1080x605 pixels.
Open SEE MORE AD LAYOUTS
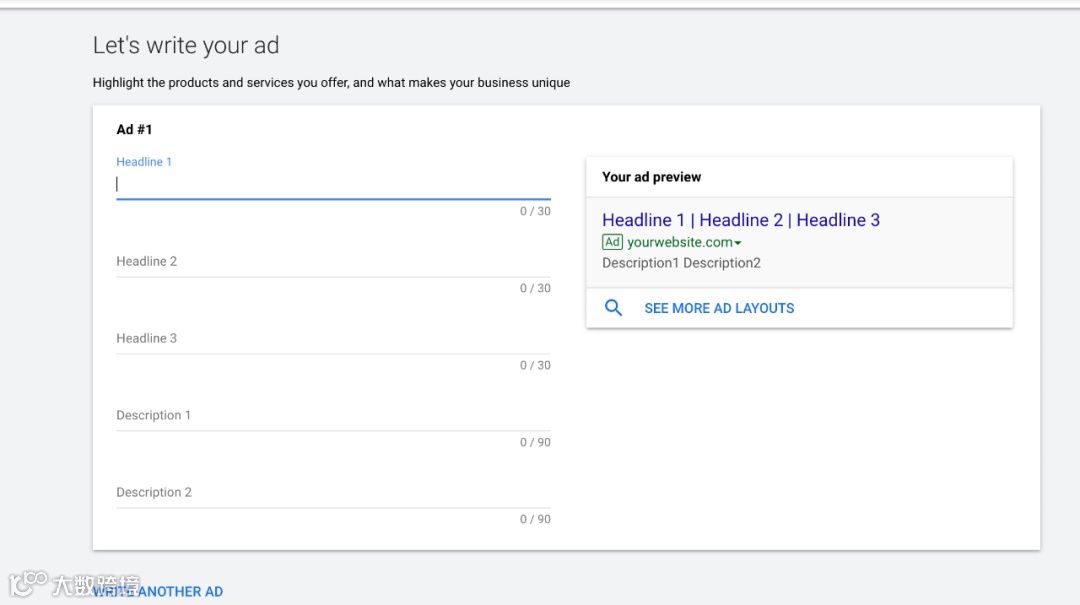click(719, 308)
